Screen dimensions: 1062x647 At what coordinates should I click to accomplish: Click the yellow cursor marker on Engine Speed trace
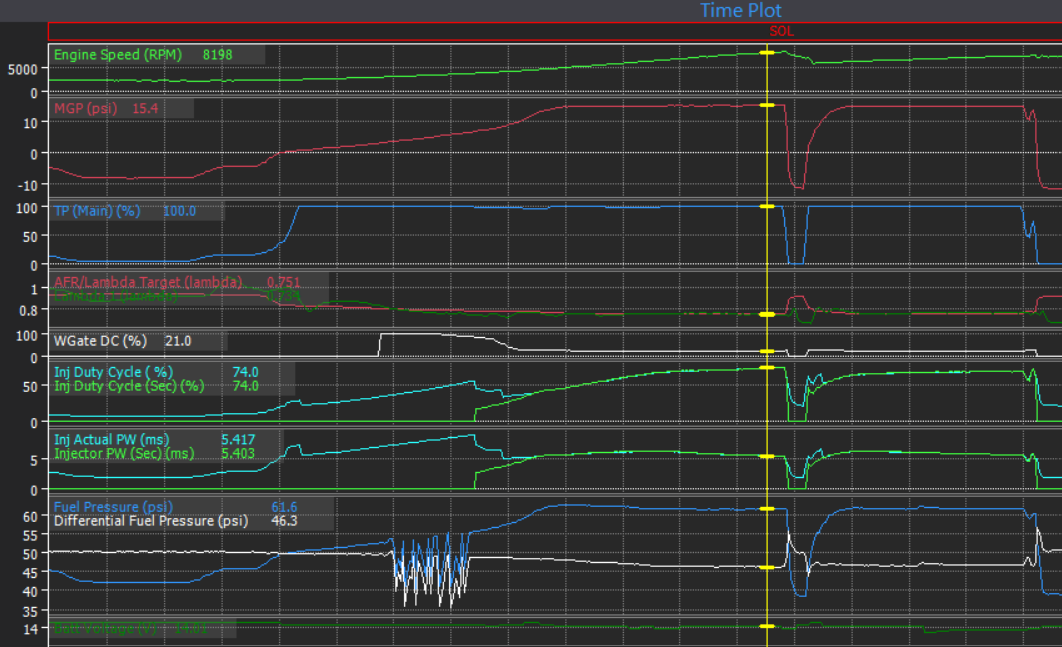pyautogui.click(x=767, y=53)
